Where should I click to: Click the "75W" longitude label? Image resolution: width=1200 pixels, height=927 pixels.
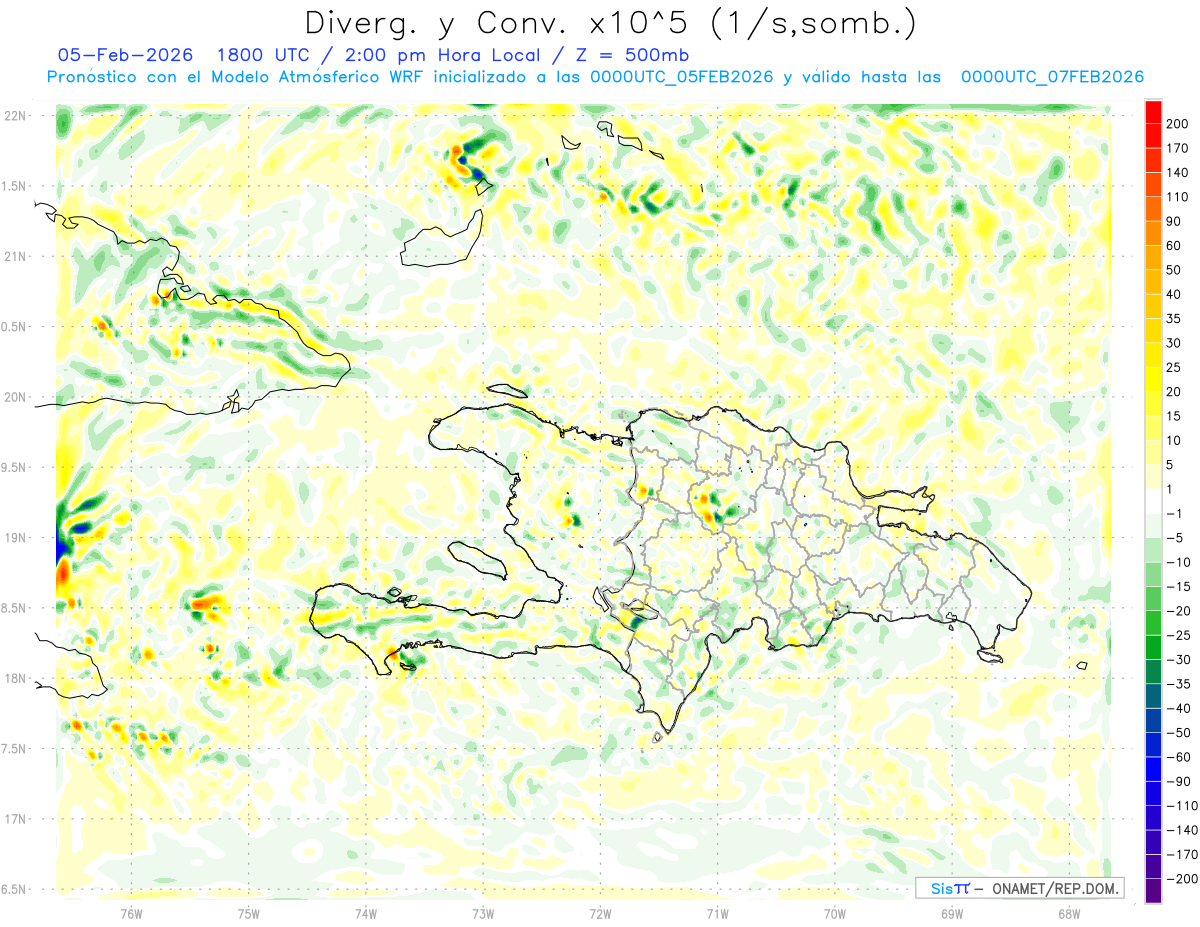click(x=248, y=912)
